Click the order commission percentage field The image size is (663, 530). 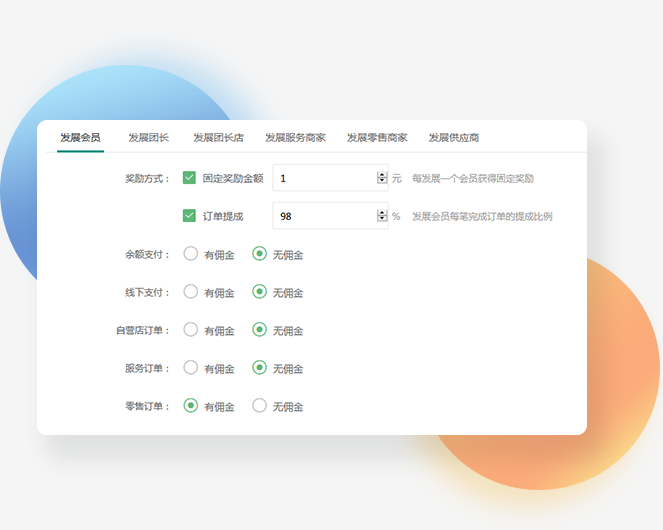tap(330, 216)
